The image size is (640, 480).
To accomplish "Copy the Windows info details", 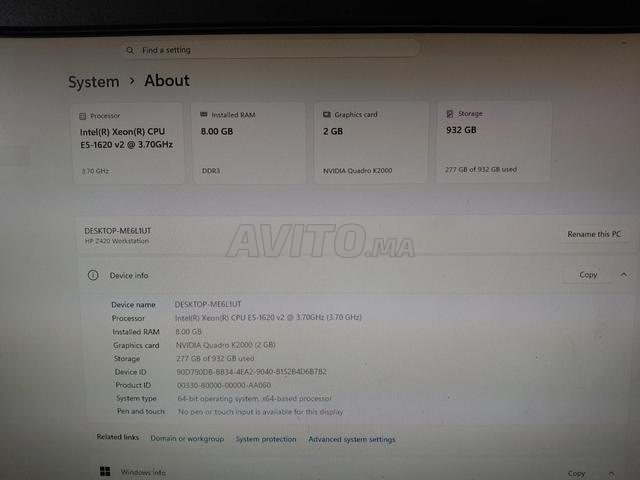I will tap(576, 473).
